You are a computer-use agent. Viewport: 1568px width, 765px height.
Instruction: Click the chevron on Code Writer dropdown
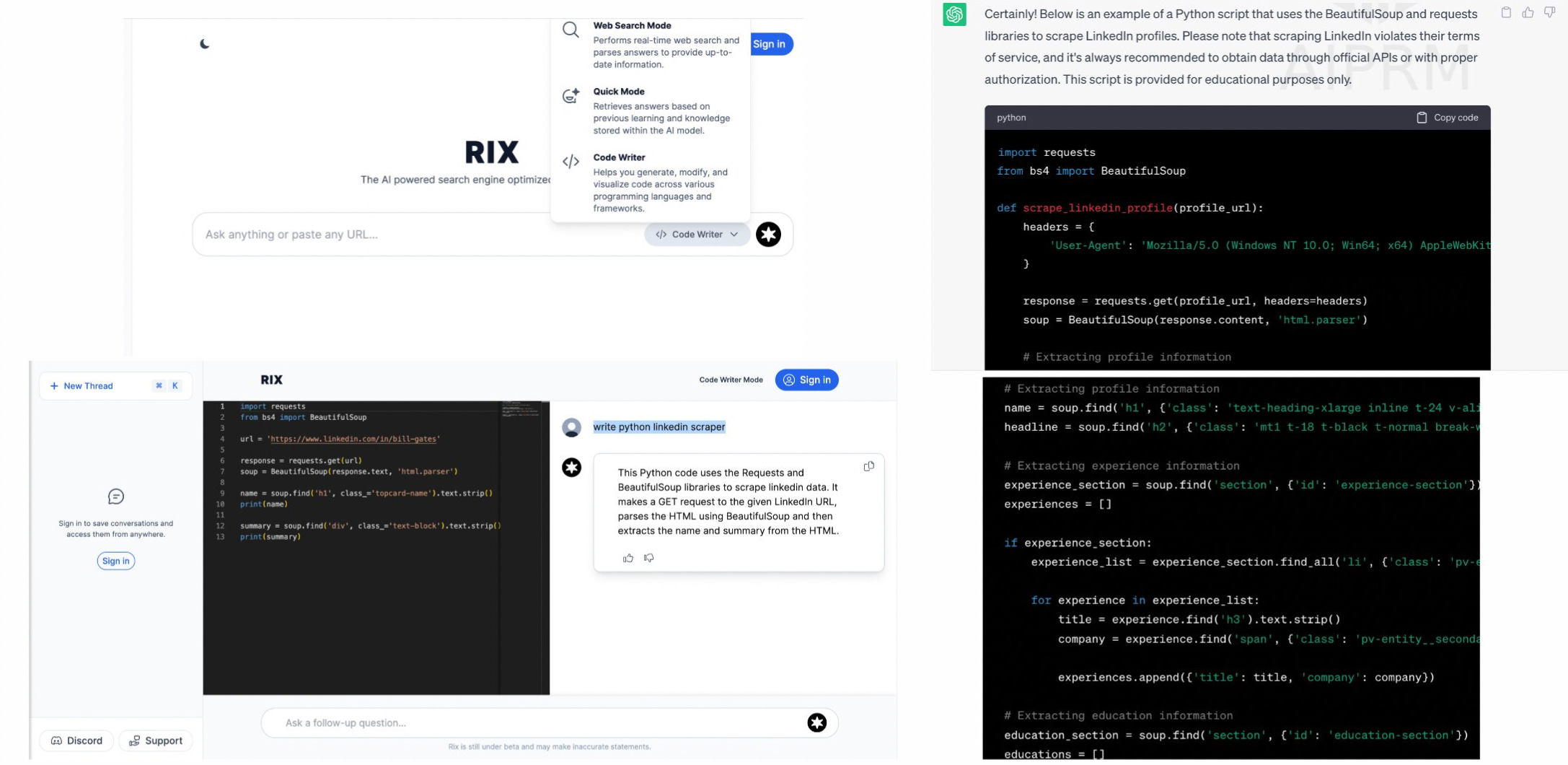pyautogui.click(x=734, y=235)
